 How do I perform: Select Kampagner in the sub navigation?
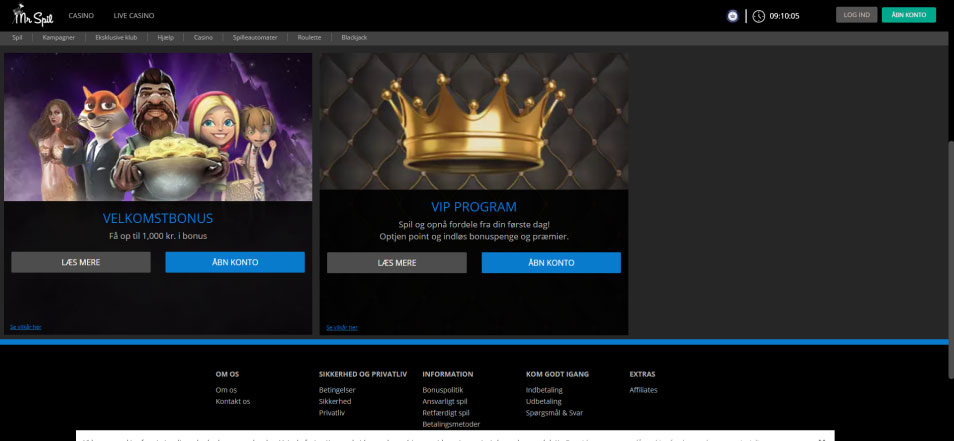point(59,38)
